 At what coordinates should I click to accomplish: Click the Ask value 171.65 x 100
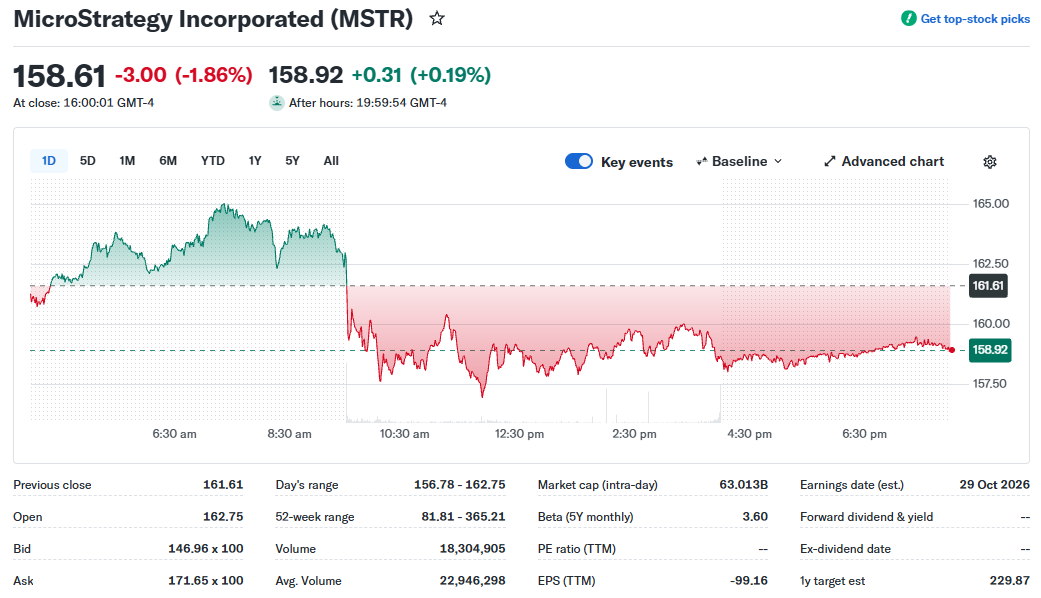206,580
